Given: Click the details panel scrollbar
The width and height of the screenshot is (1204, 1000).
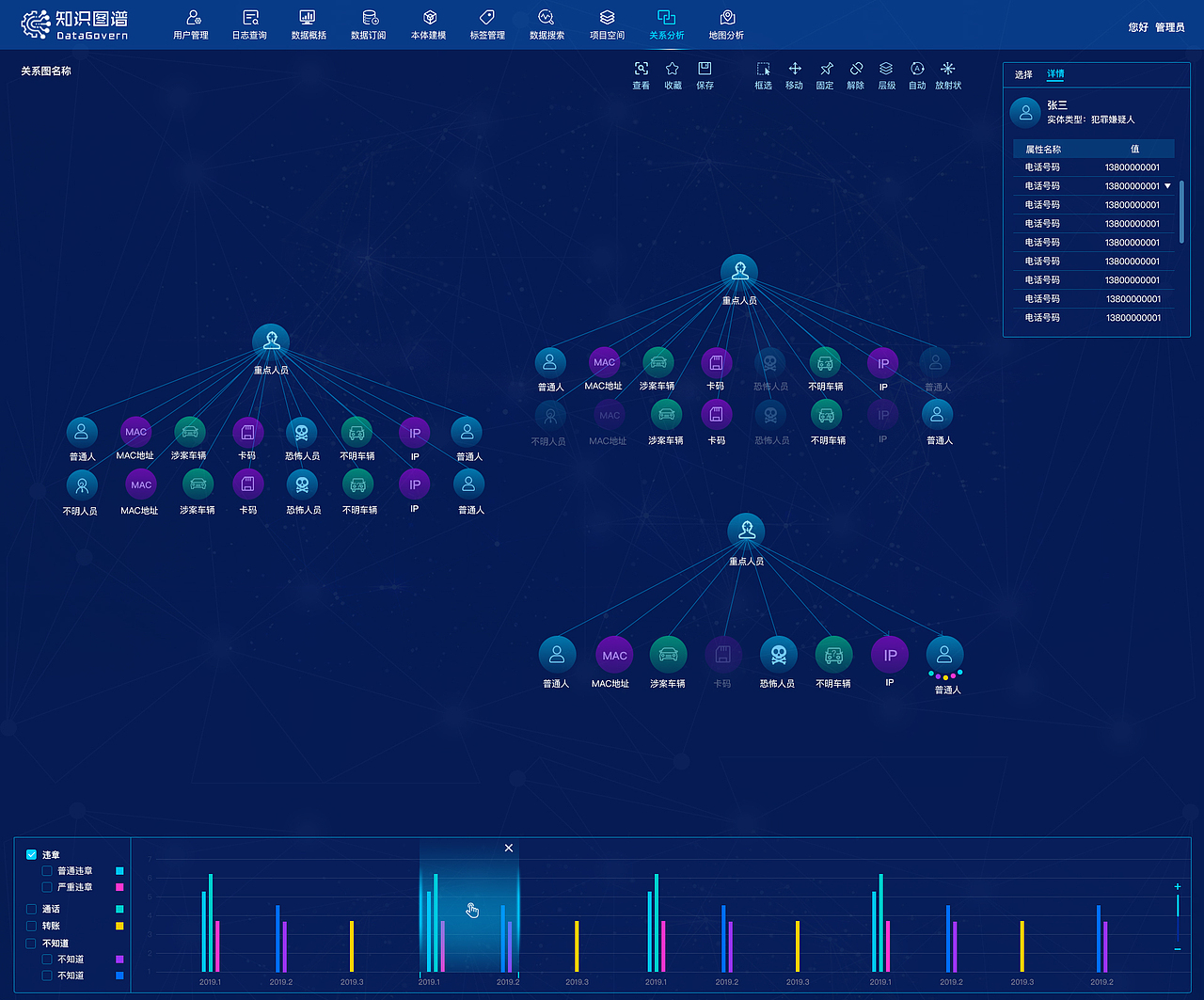Looking at the screenshot, I should click(x=1181, y=212).
